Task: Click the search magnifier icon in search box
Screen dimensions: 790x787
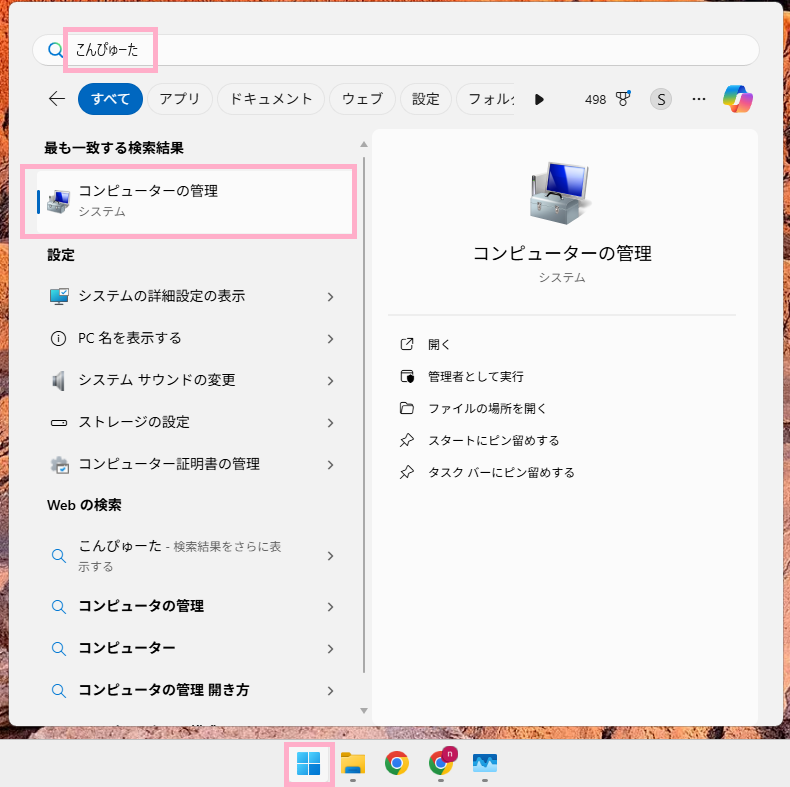Action: pyautogui.click(x=55, y=49)
